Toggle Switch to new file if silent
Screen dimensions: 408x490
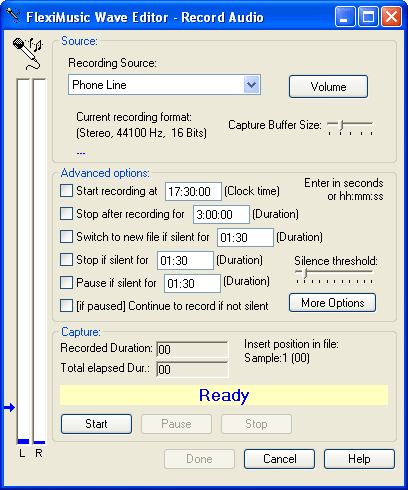(66, 237)
